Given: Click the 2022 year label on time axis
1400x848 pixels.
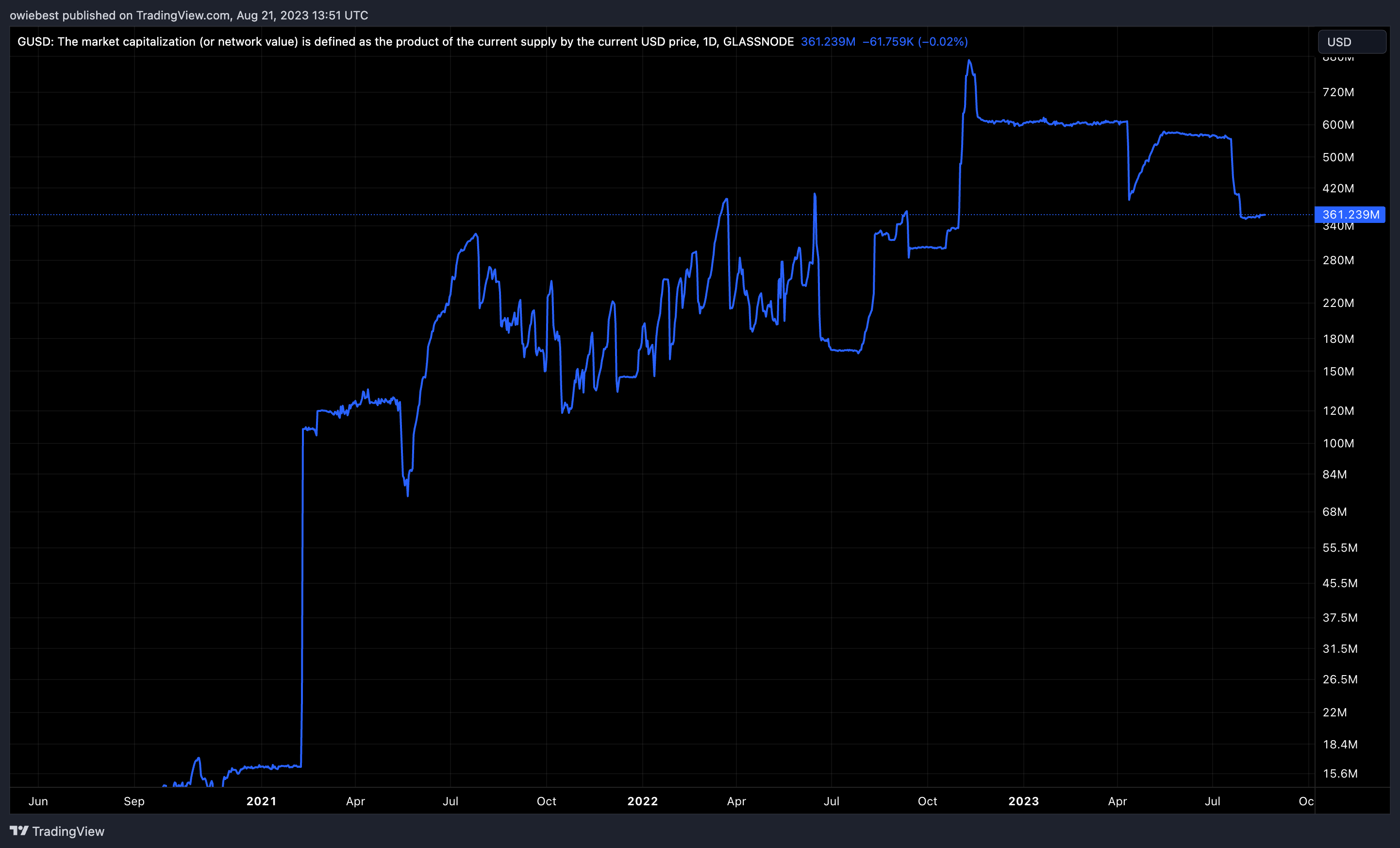Looking at the screenshot, I should click(x=643, y=801).
